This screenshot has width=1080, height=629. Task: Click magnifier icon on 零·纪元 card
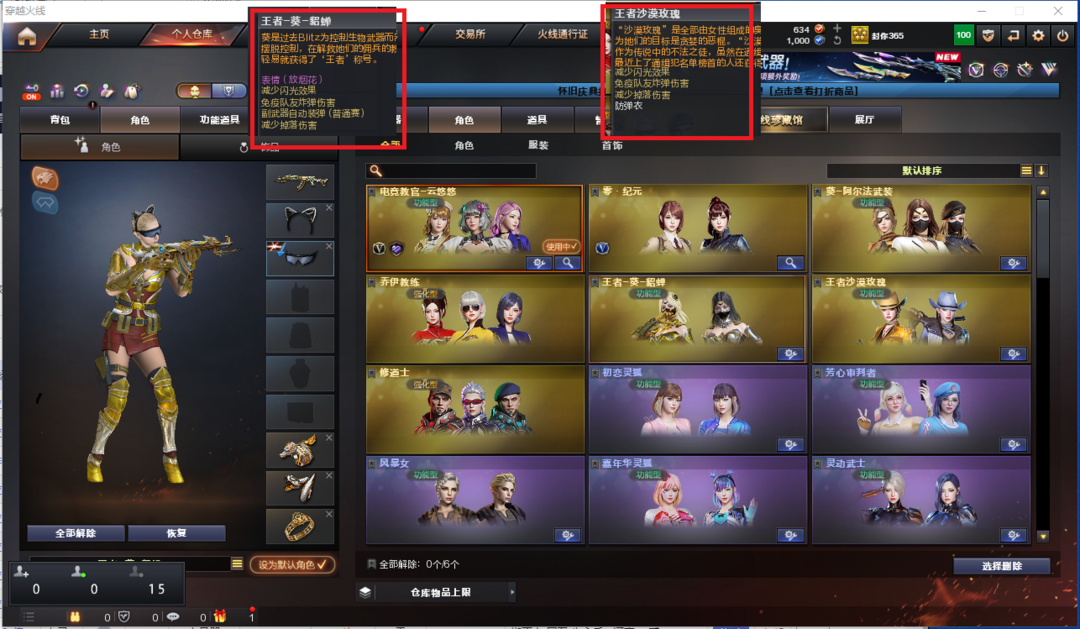pos(790,262)
